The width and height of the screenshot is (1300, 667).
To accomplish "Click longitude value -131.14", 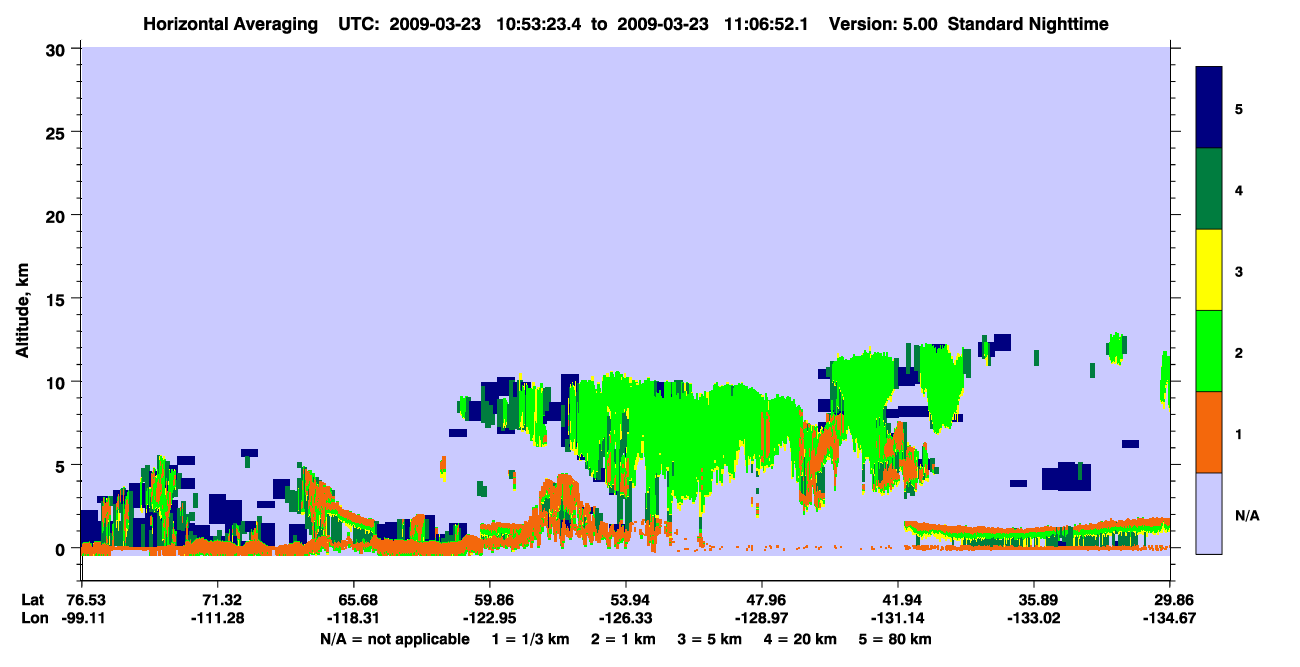I will pos(898,618).
